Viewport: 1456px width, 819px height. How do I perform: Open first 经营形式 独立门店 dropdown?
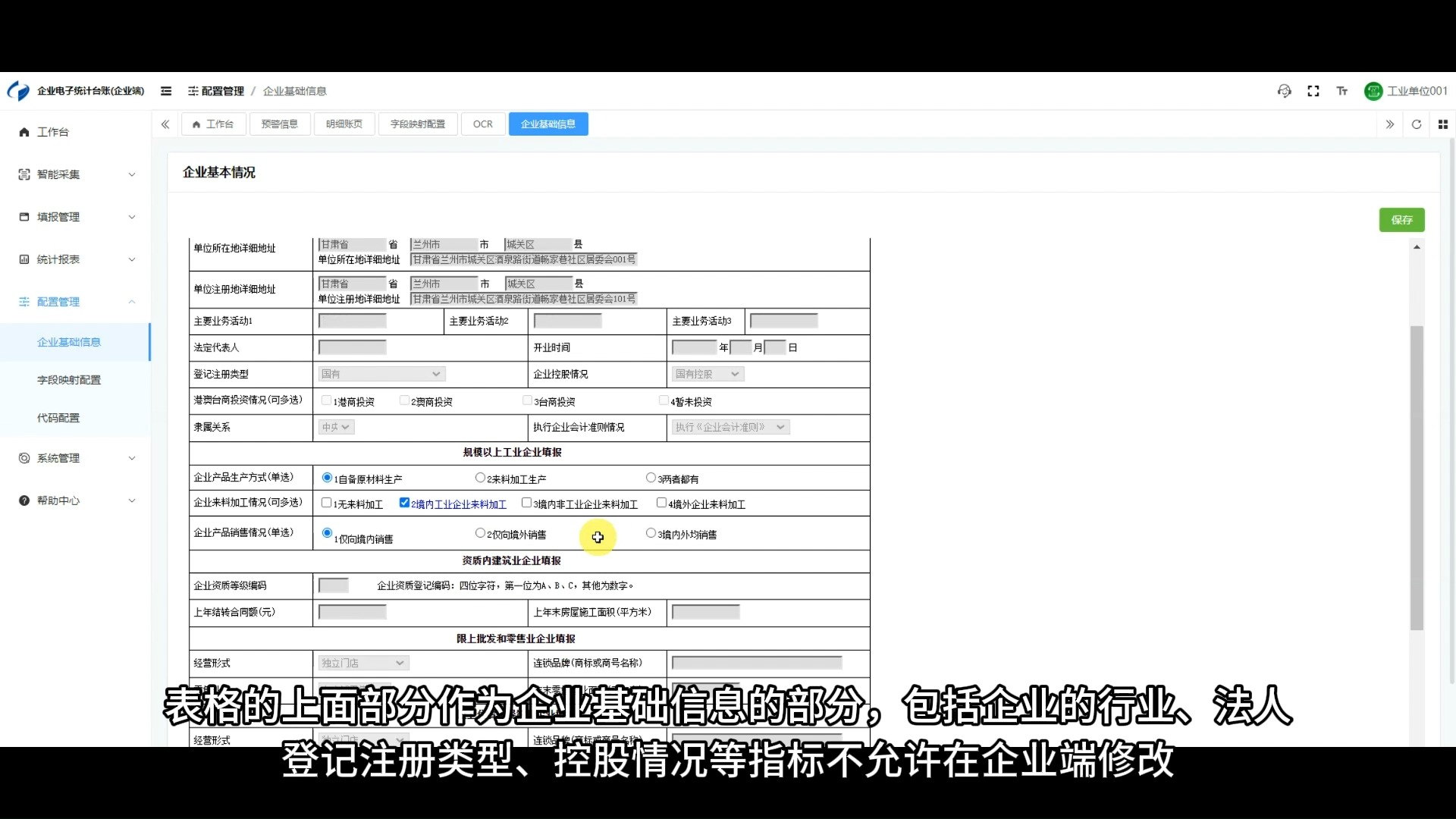pos(363,663)
